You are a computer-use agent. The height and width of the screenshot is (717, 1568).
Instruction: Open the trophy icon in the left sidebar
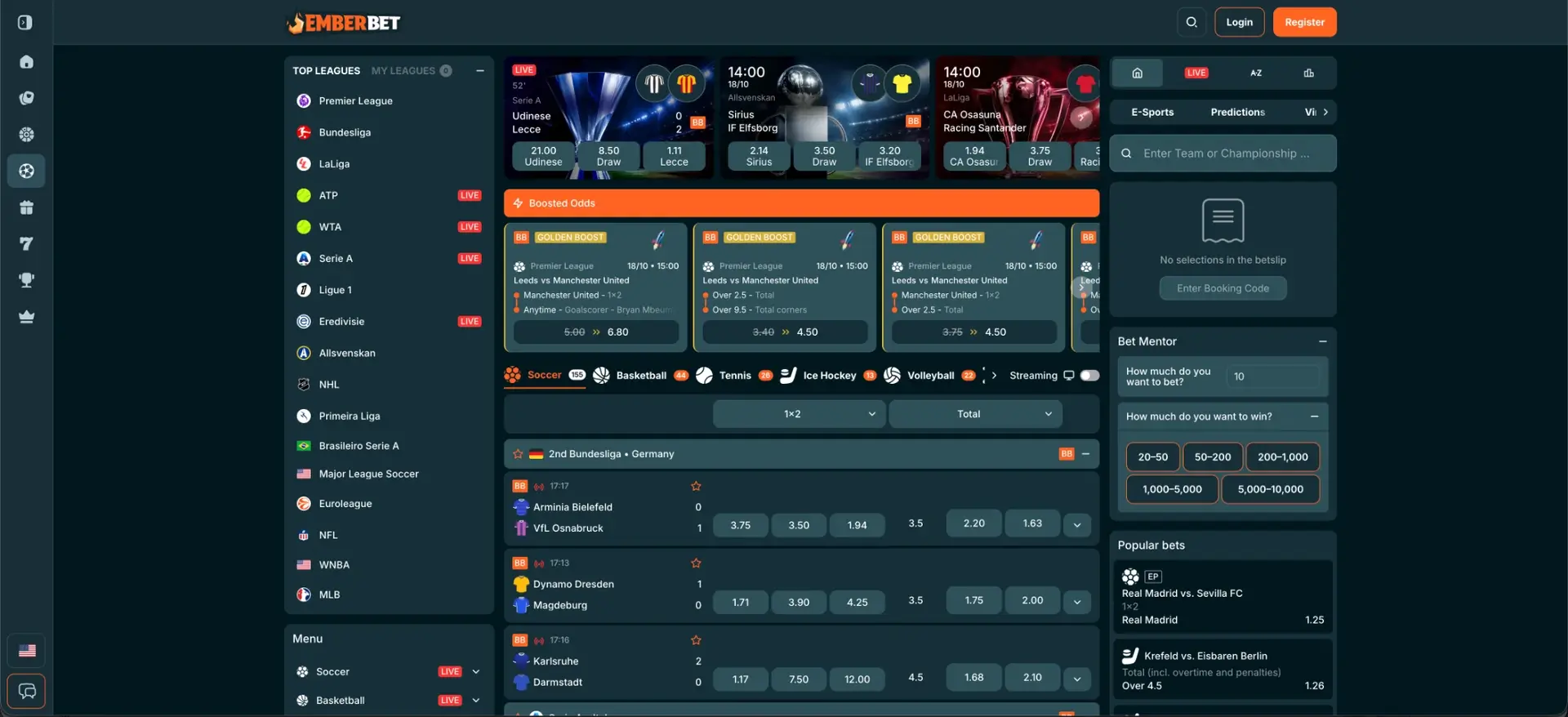click(26, 280)
